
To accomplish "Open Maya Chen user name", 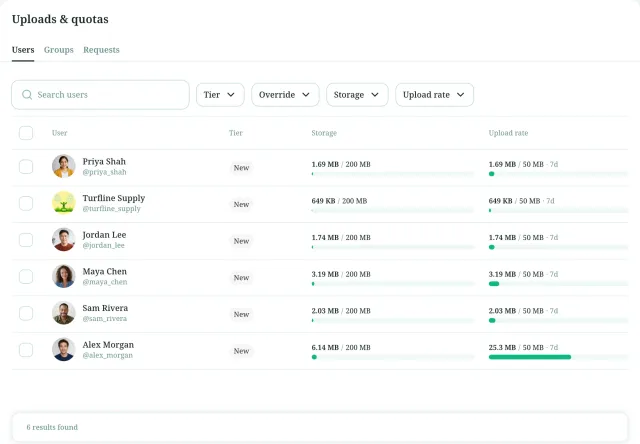I will pyautogui.click(x=104, y=272).
